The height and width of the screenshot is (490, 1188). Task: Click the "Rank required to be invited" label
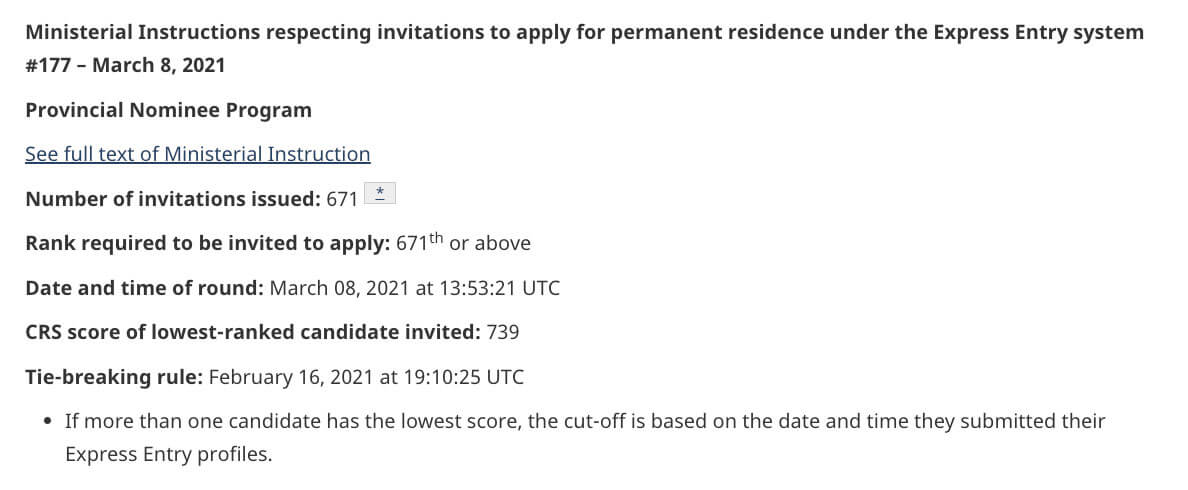click(x=208, y=243)
